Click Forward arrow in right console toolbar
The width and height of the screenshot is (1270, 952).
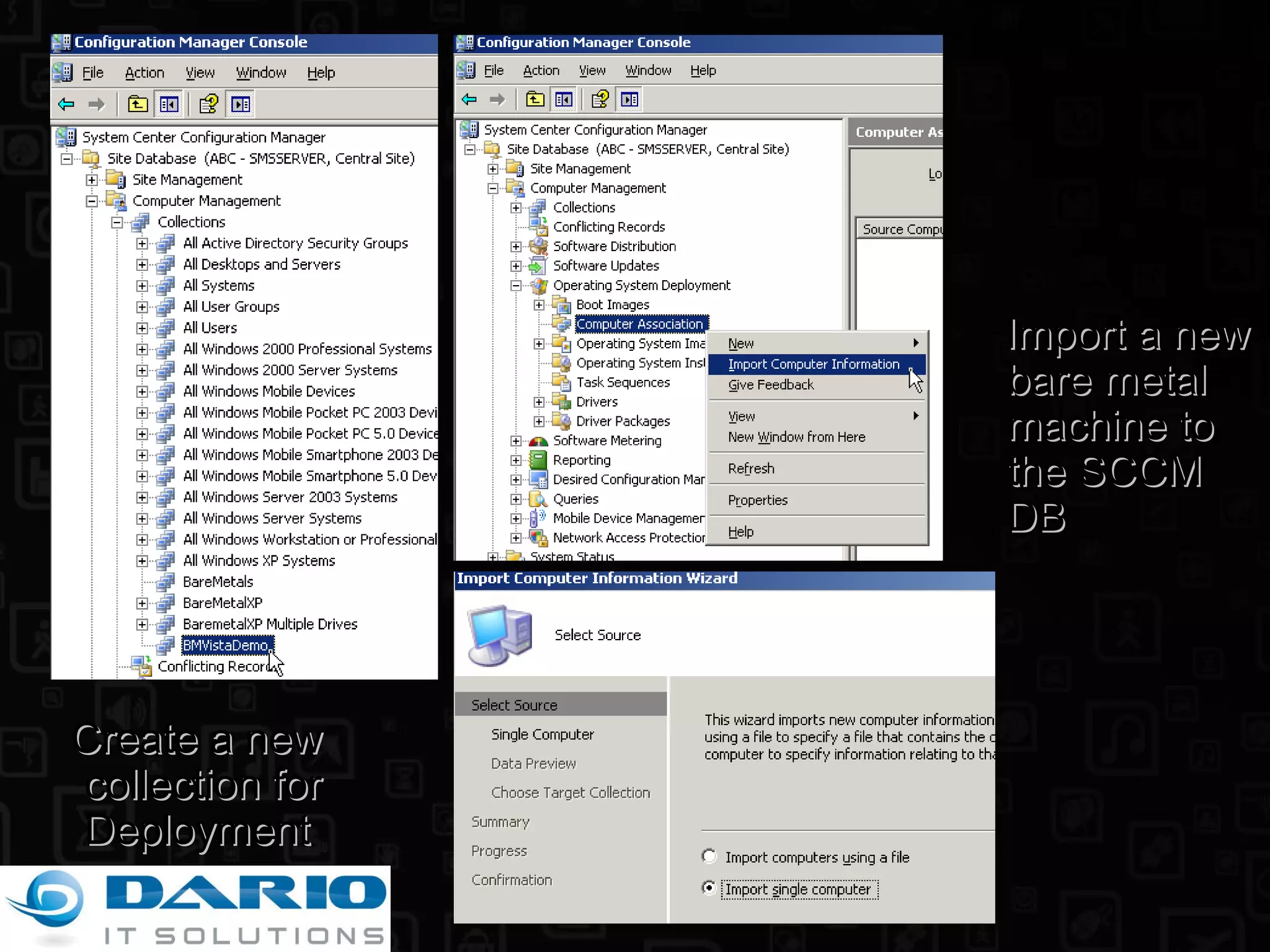497,99
